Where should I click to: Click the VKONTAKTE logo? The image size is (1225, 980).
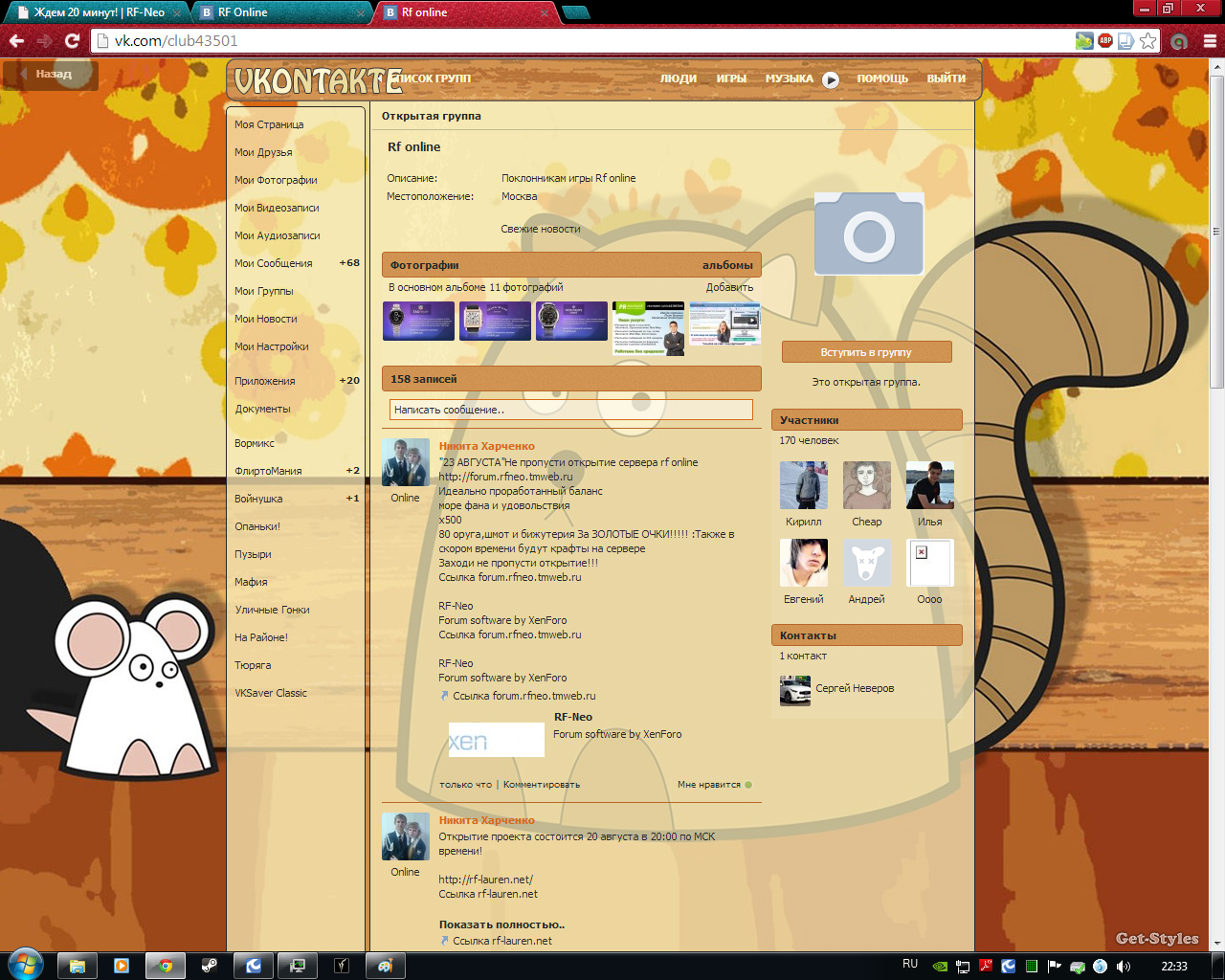[x=318, y=81]
